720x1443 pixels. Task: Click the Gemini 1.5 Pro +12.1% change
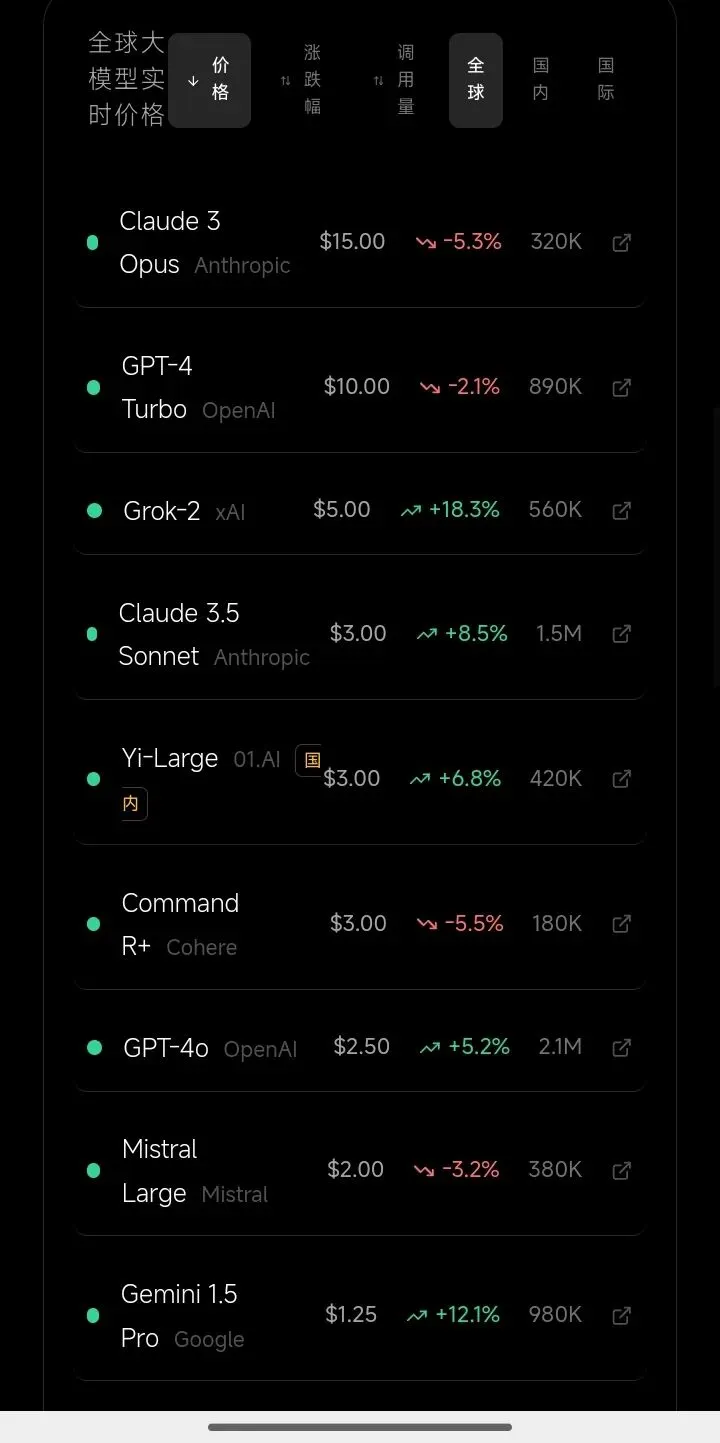(x=454, y=1315)
